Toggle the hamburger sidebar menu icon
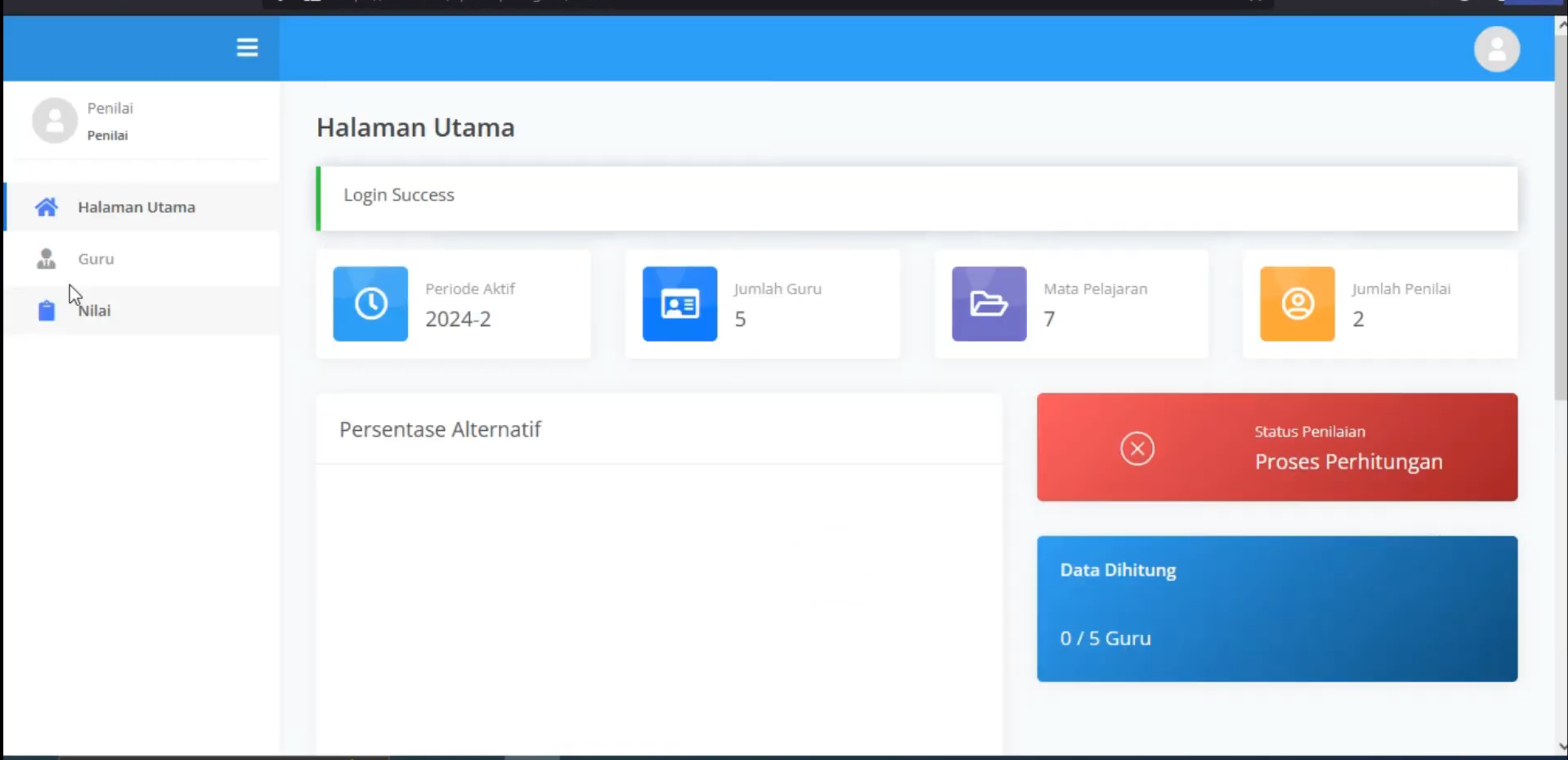This screenshot has width=1568, height=760. (x=247, y=47)
